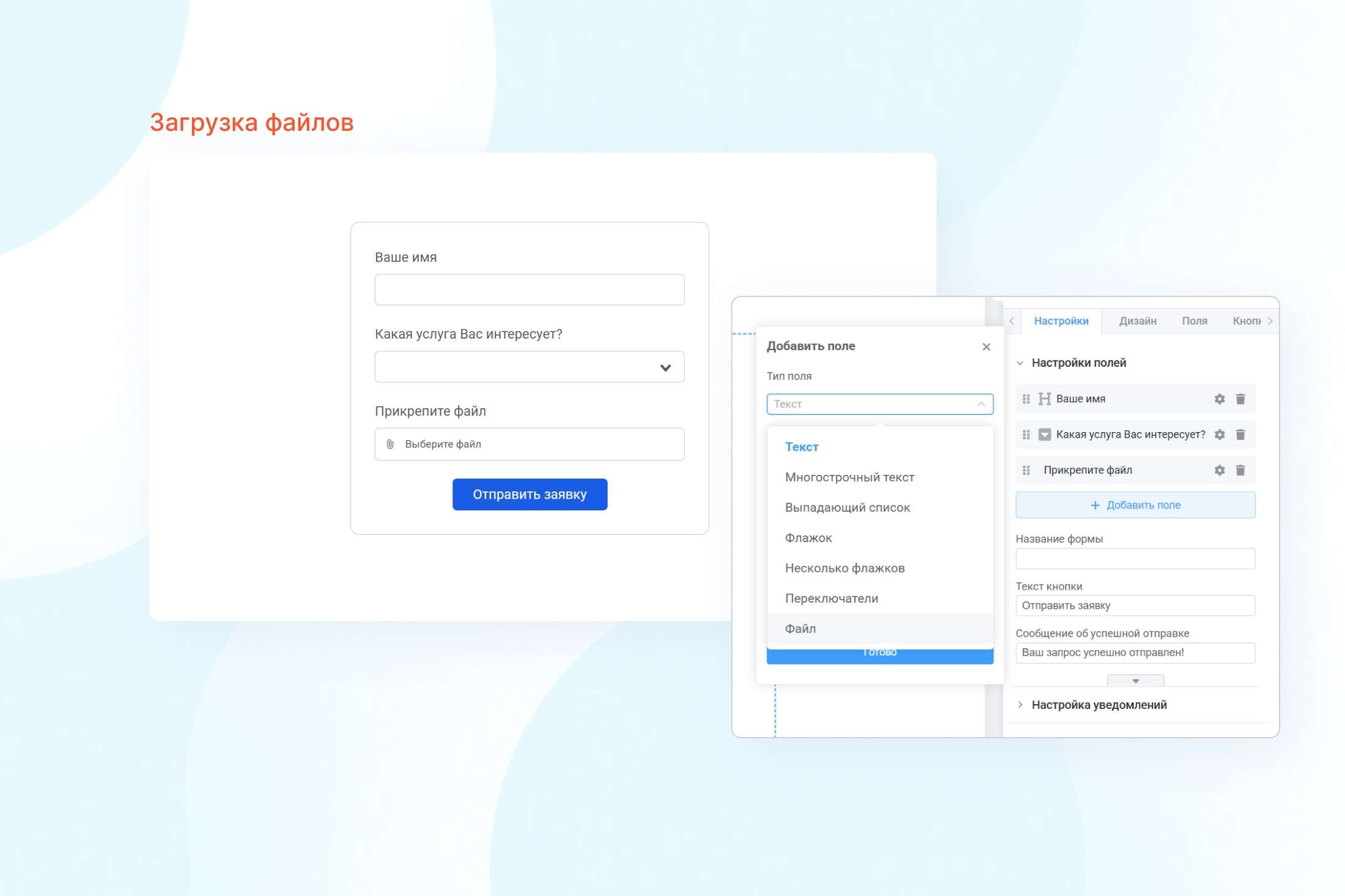Image resolution: width=1345 pixels, height=896 pixels.
Task: Click paperclip icon in file chooser
Action: click(390, 444)
